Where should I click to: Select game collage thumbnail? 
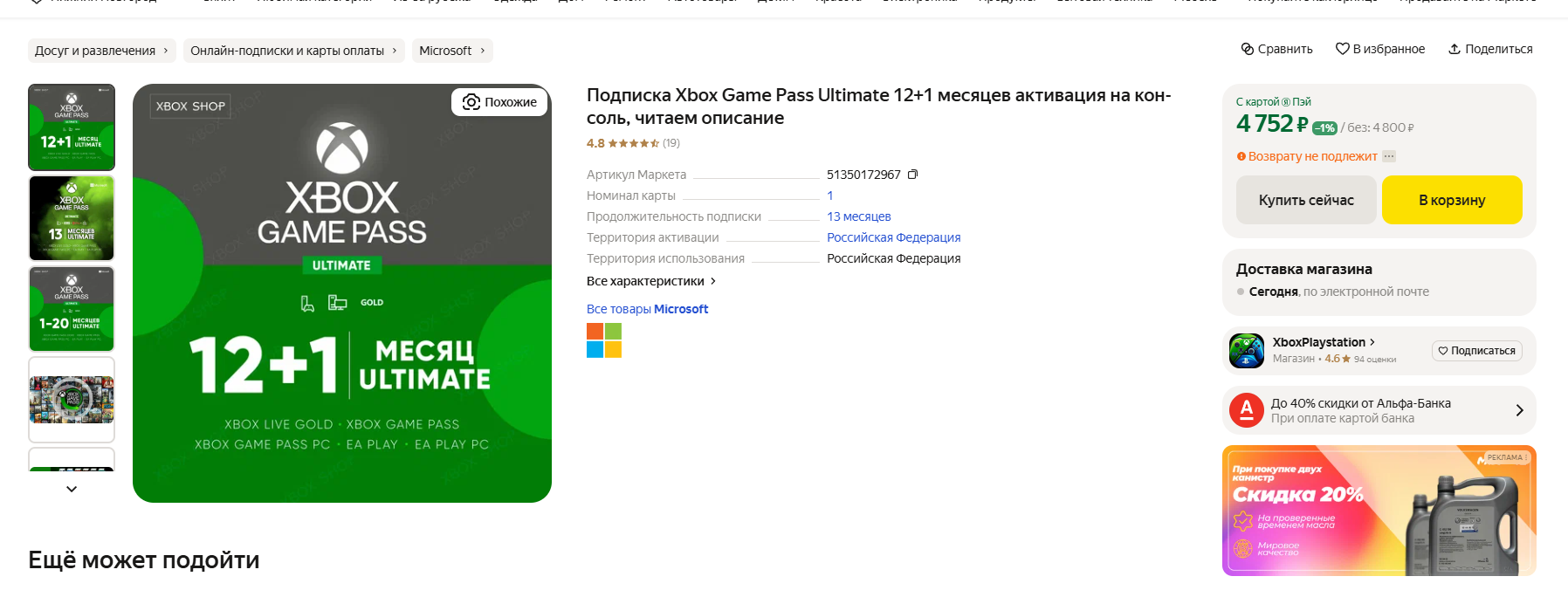(72, 400)
